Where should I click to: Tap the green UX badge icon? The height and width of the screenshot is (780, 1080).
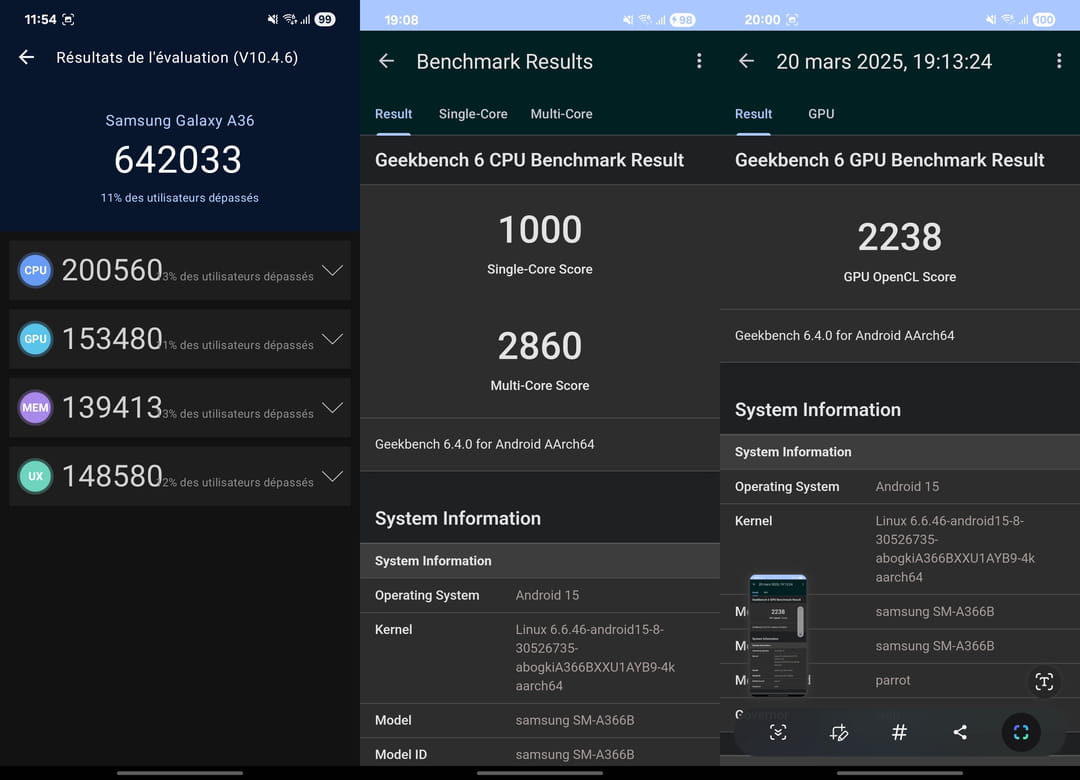pos(35,476)
